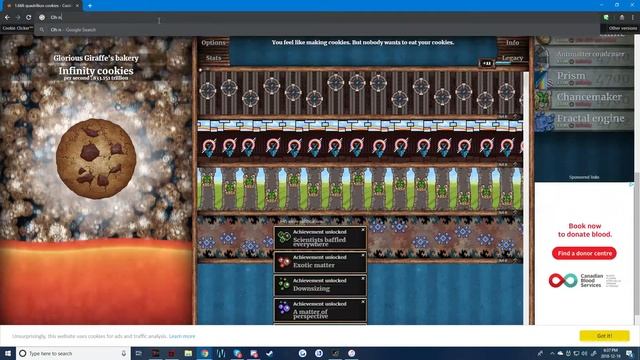Click the taskbar 'Type here to search' box
Image resolution: width=640 pixels, height=360 pixels.
tap(73, 353)
